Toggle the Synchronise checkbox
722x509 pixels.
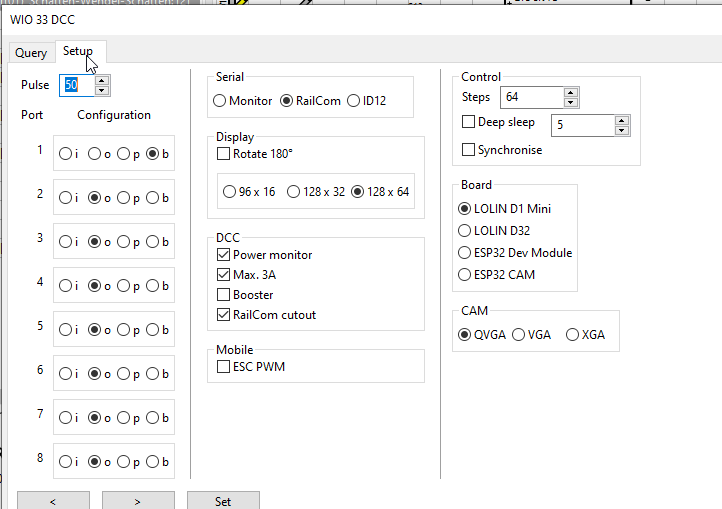pos(468,150)
